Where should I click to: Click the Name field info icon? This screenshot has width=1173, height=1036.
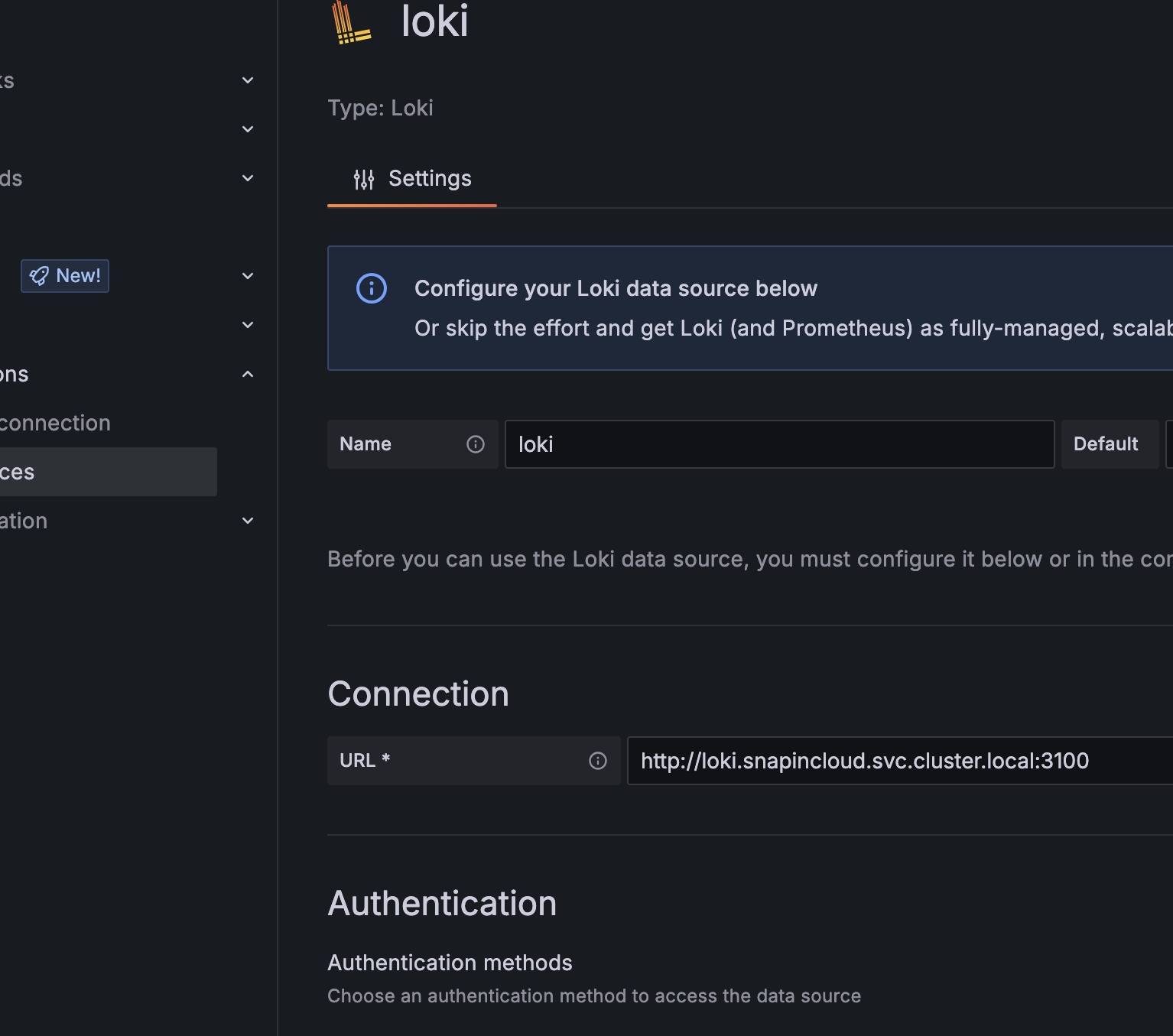click(476, 444)
